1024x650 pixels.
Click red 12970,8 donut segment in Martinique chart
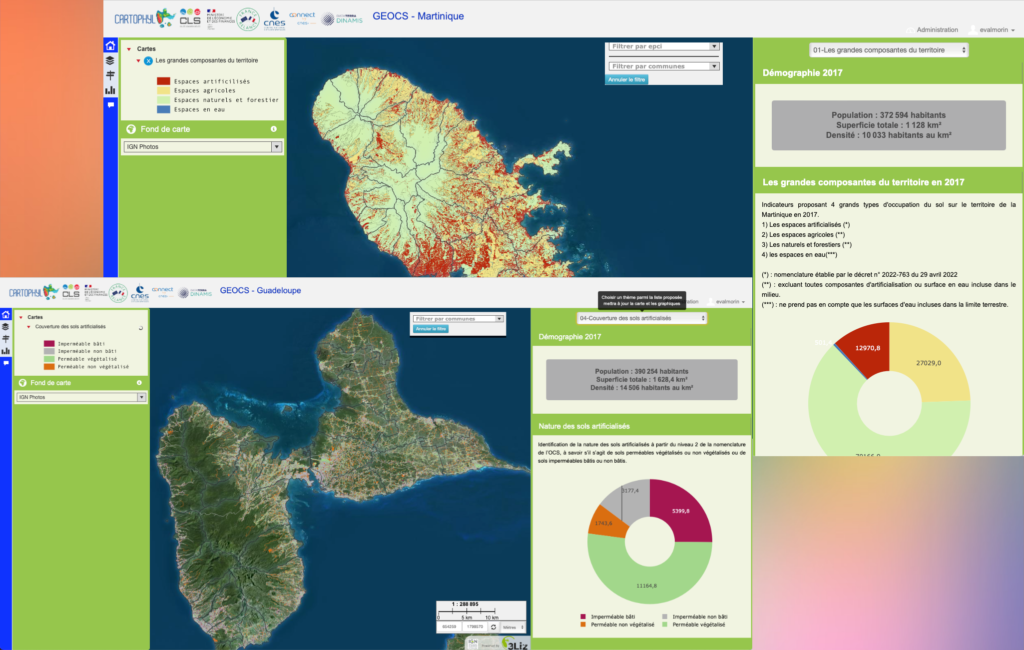(x=867, y=349)
